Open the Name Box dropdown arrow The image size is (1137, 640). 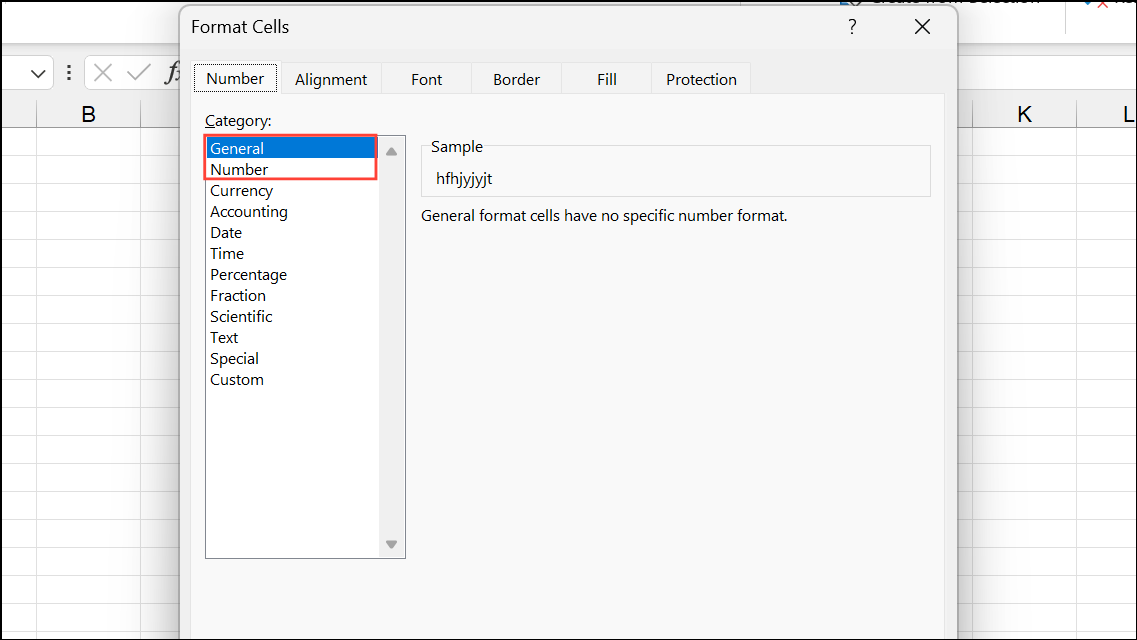tap(38, 72)
